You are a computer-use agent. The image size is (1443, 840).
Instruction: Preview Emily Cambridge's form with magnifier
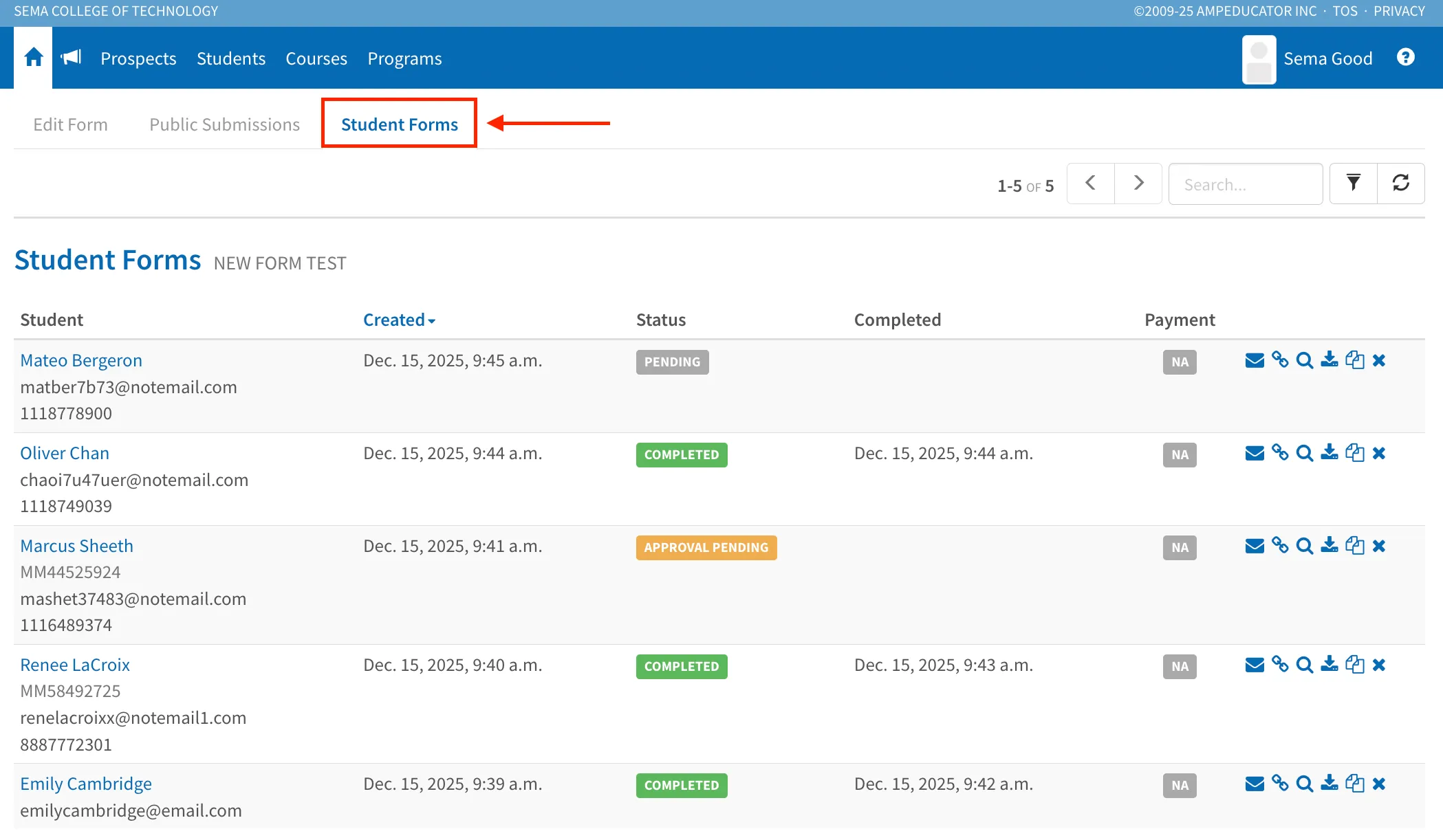[x=1304, y=784]
